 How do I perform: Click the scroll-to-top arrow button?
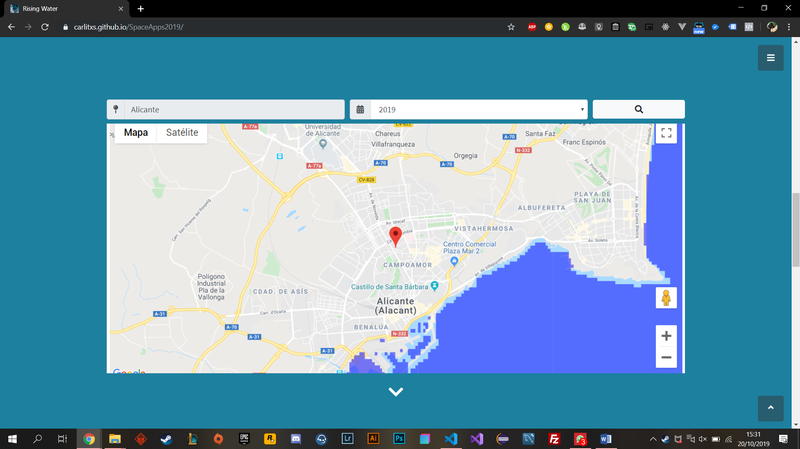coord(770,408)
